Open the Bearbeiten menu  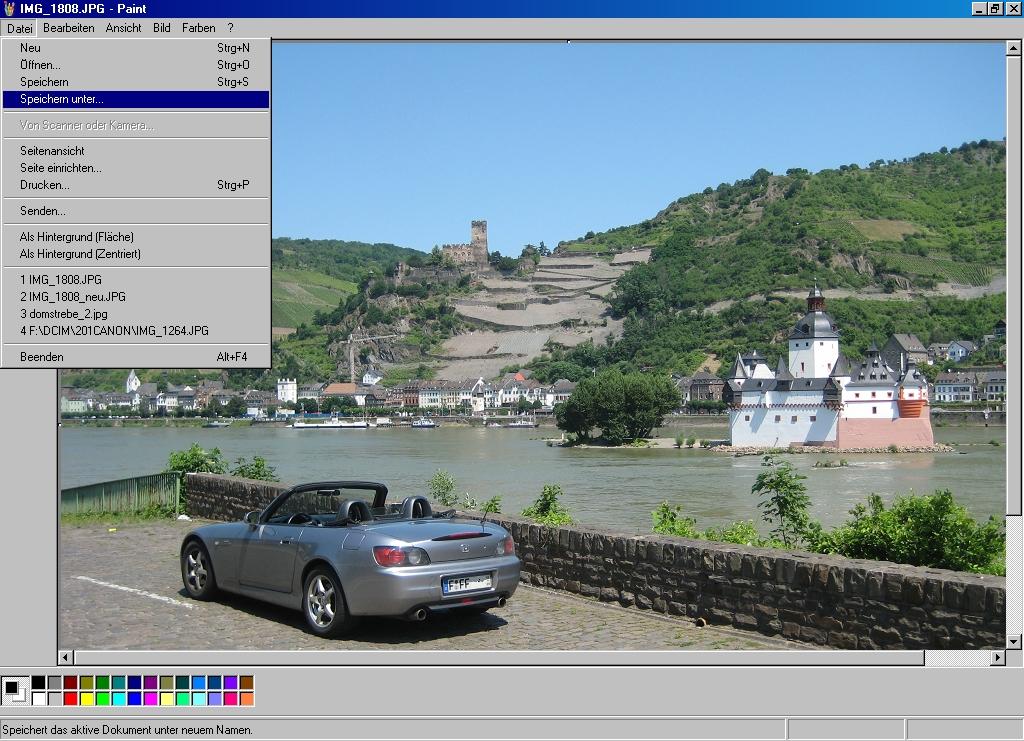click(x=68, y=28)
